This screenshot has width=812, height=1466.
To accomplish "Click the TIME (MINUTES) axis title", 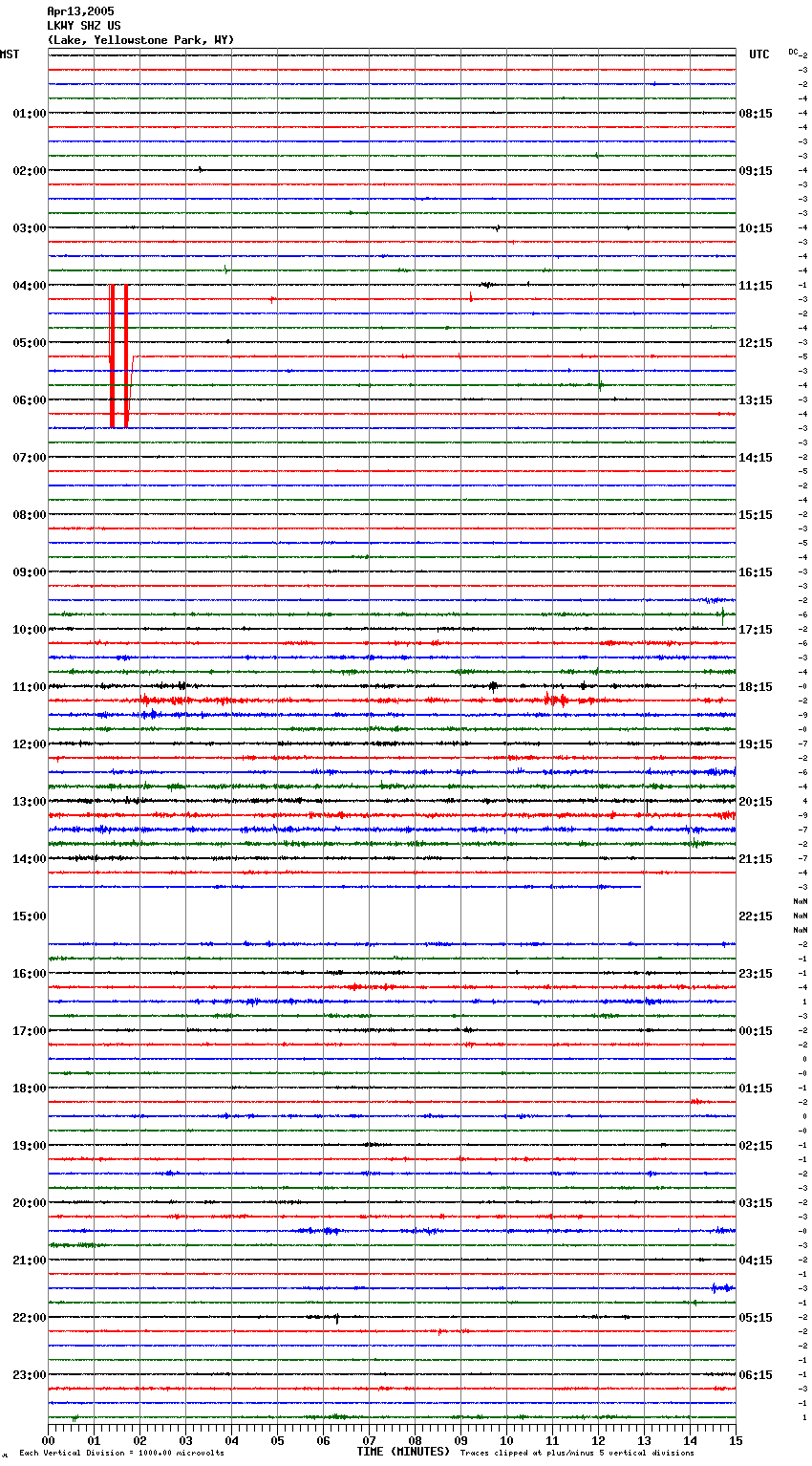I will pyautogui.click(x=403, y=1452).
